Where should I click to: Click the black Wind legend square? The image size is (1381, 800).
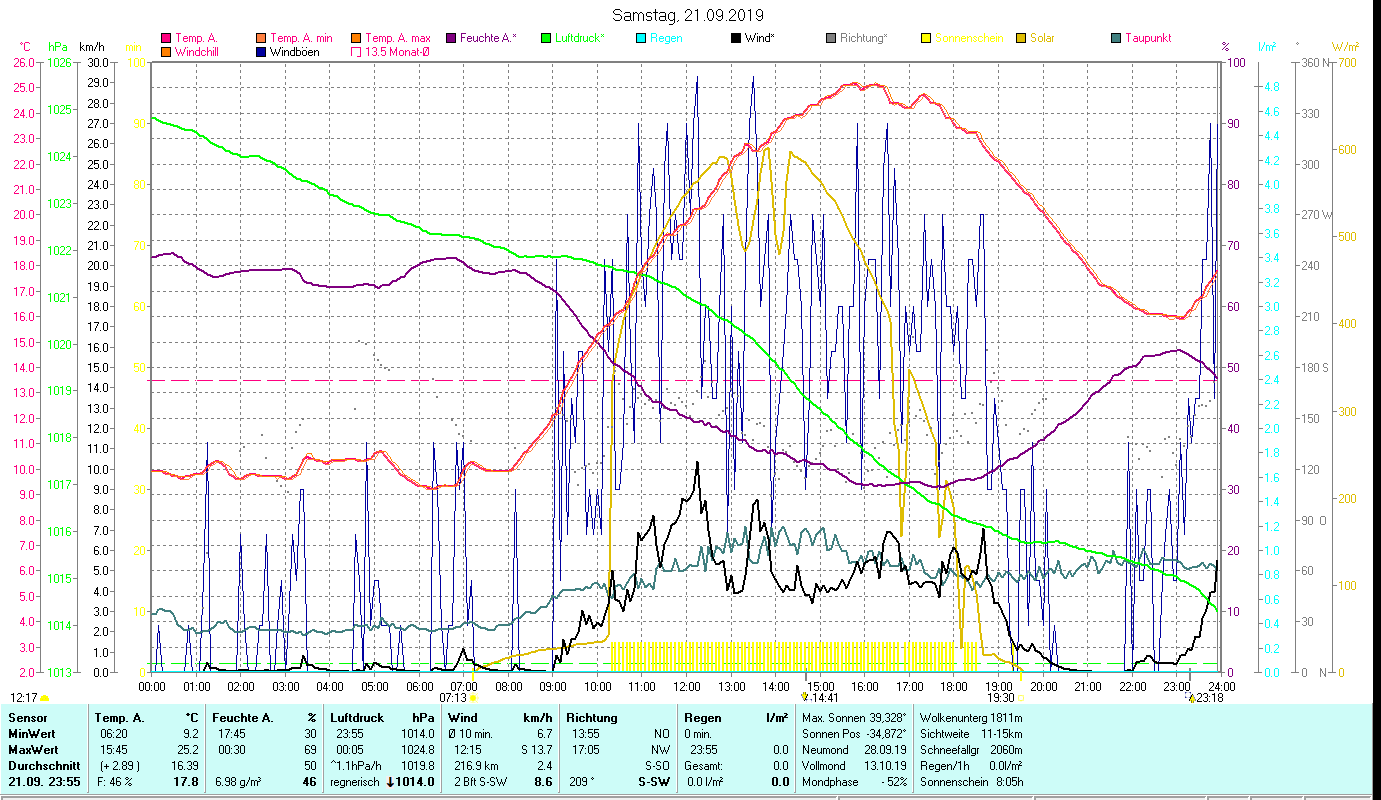point(736,39)
